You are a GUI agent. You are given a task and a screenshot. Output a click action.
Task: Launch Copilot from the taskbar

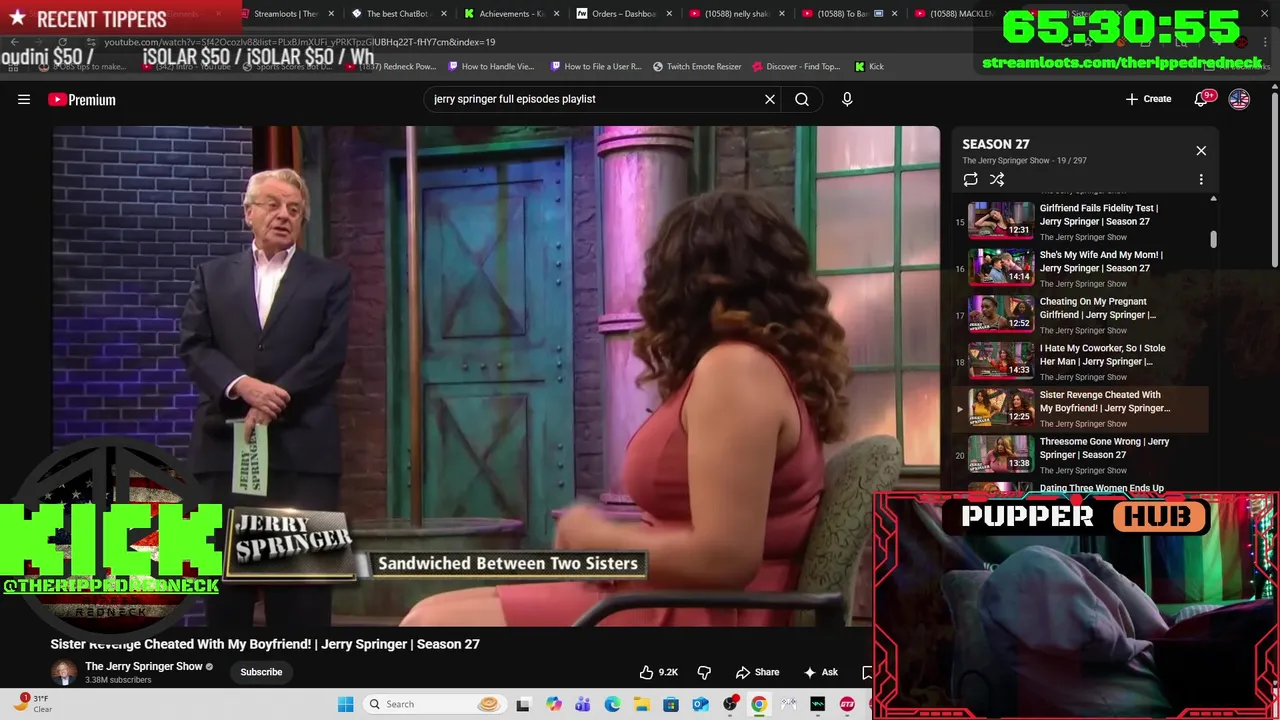(x=554, y=704)
